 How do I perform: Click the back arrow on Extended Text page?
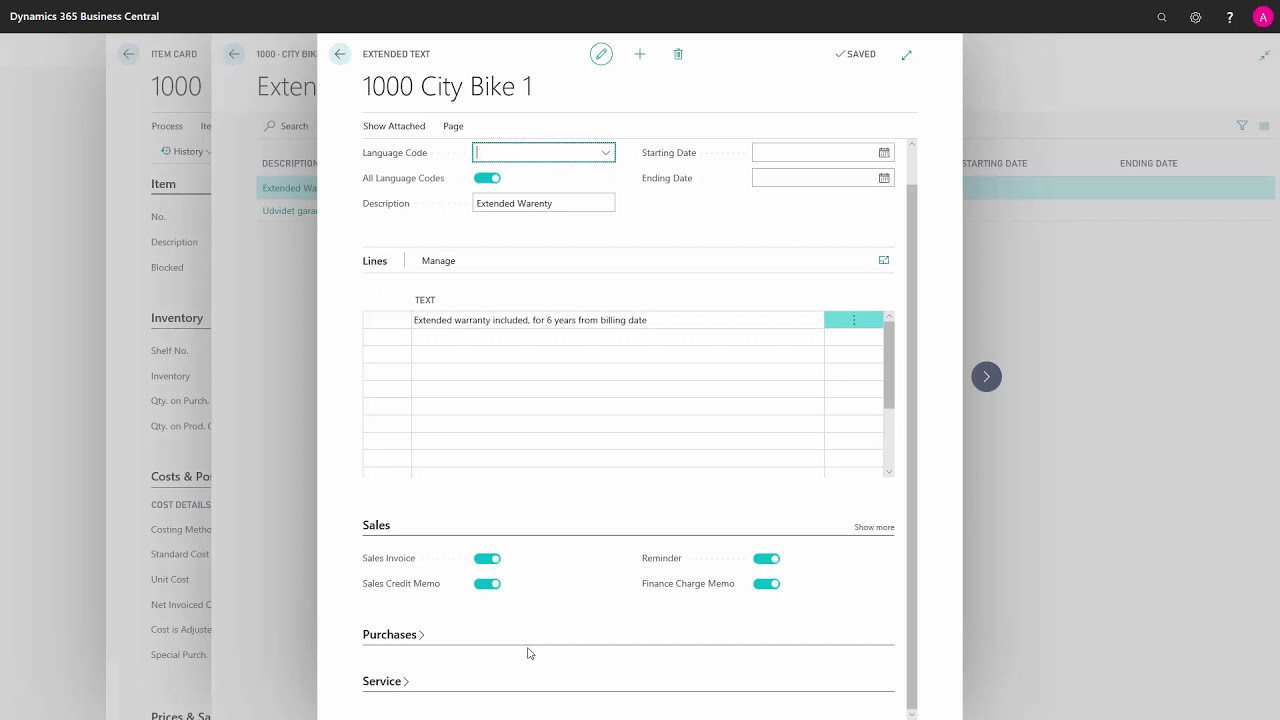[x=340, y=54]
